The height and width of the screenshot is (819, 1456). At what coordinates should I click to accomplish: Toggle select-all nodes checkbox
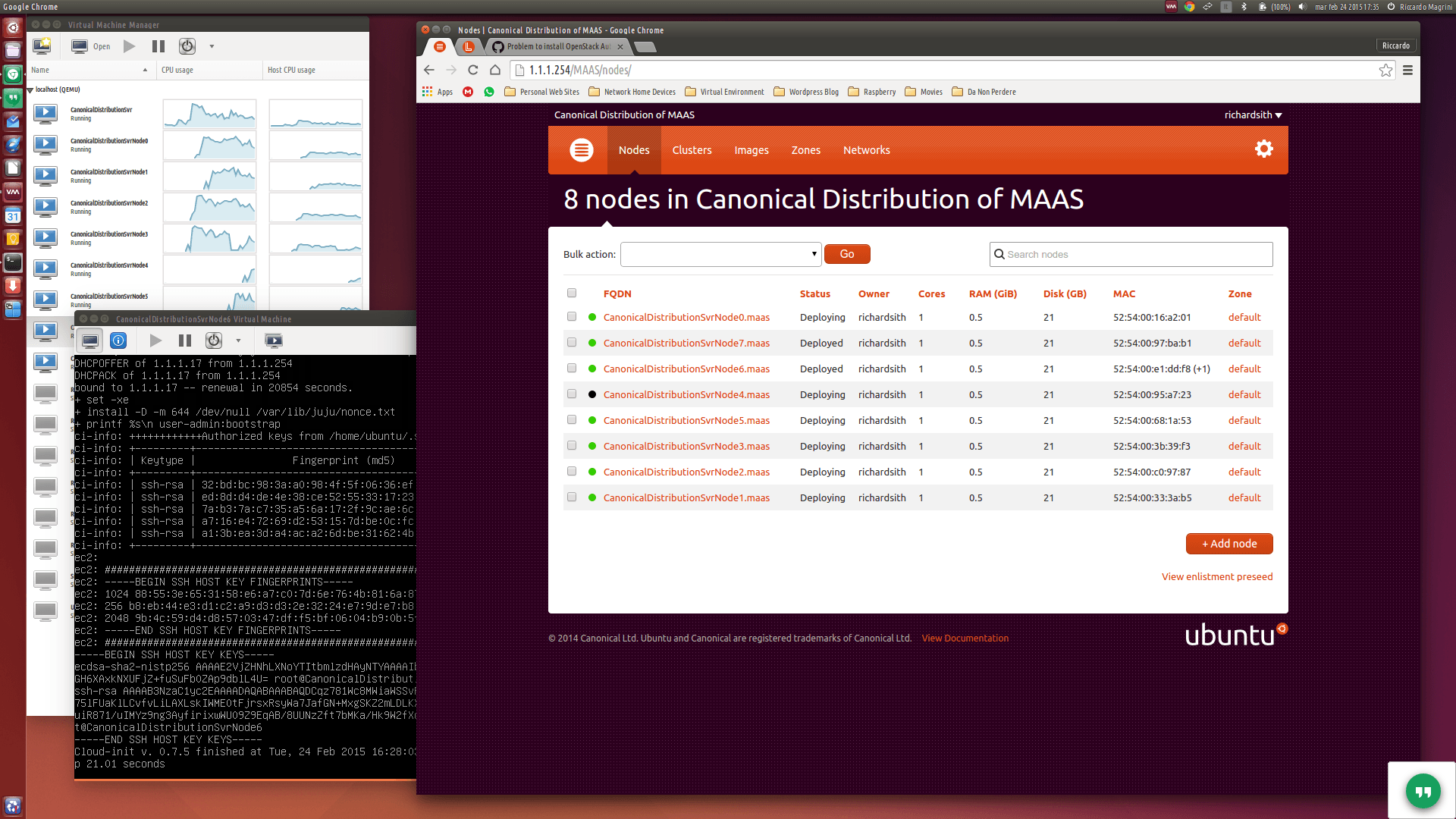click(572, 293)
